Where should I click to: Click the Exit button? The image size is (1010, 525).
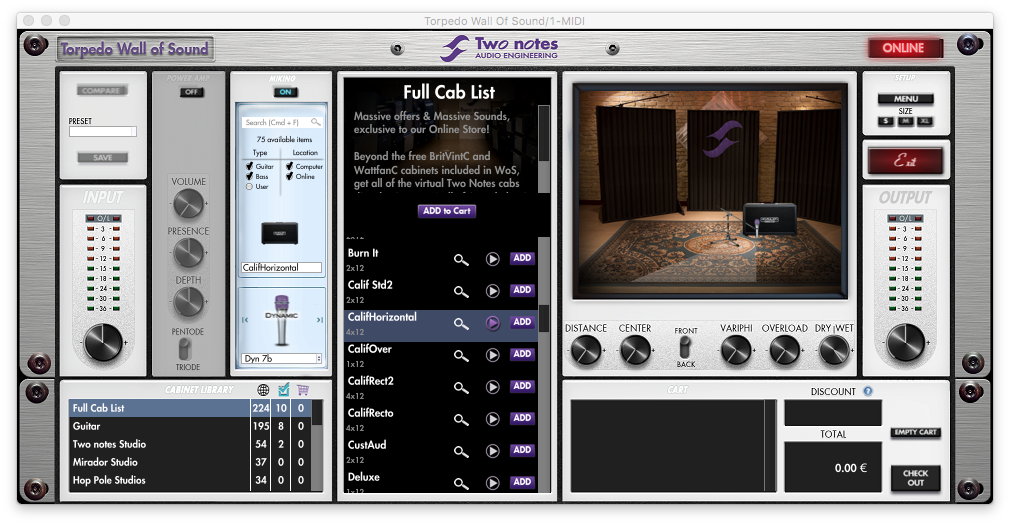click(x=905, y=161)
